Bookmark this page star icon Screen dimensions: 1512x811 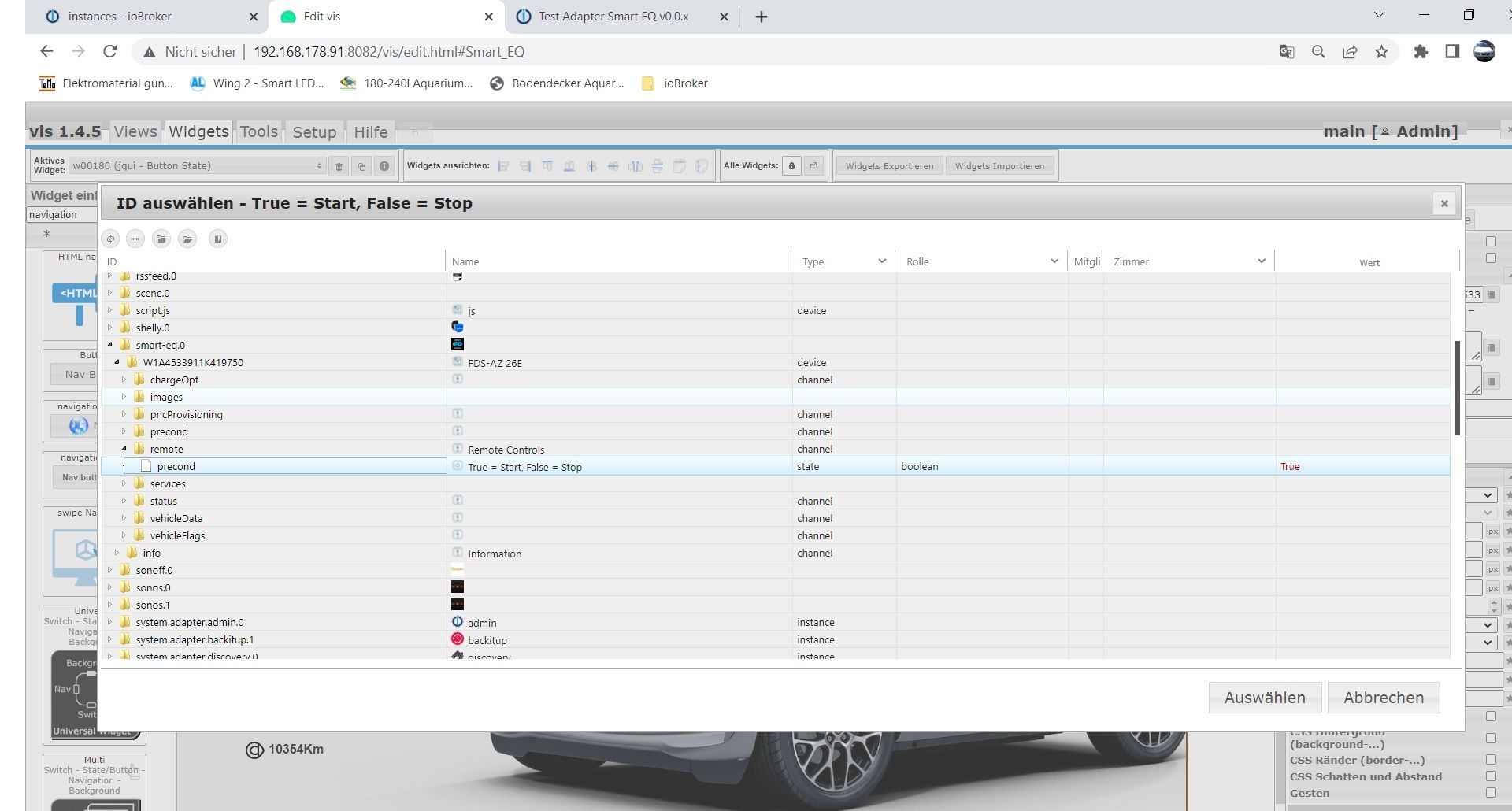(x=1381, y=52)
